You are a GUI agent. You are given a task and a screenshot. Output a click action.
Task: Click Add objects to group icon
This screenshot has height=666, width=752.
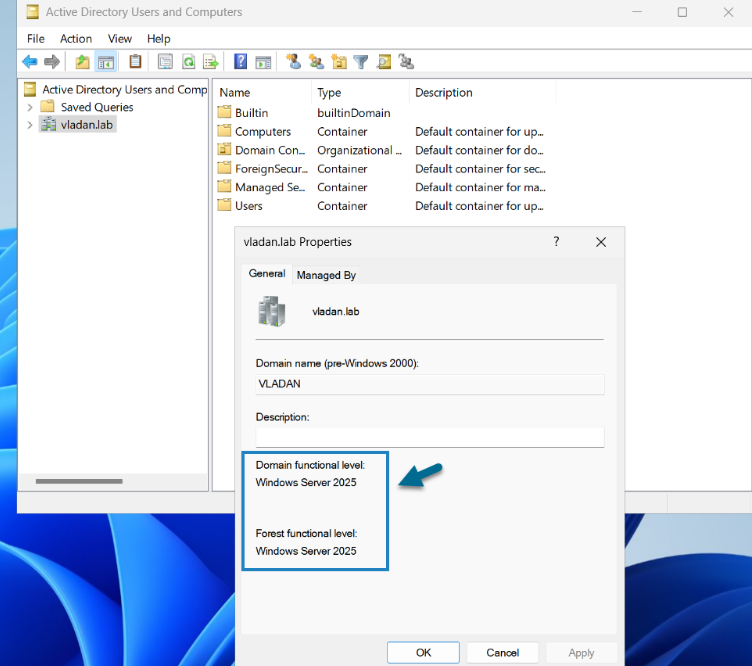tap(406, 61)
